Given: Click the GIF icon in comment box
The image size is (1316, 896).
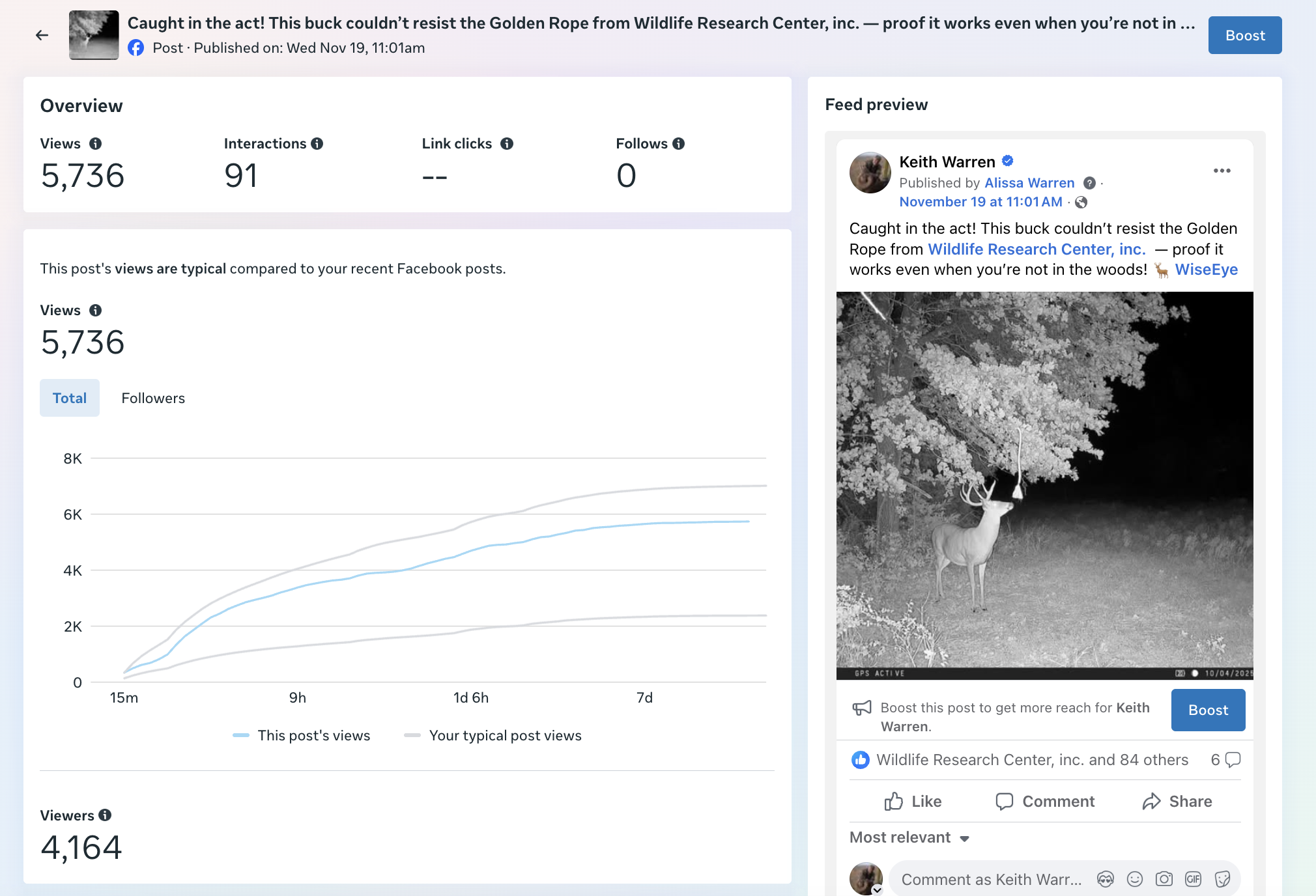Looking at the screenshot, I should tap(1193, 880).
